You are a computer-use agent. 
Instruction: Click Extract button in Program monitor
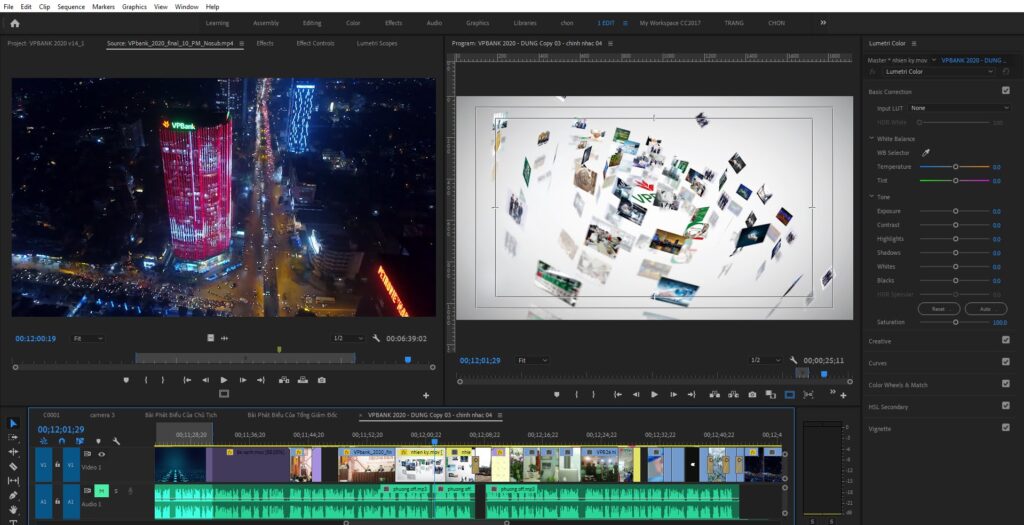click(x=733, y=394)
